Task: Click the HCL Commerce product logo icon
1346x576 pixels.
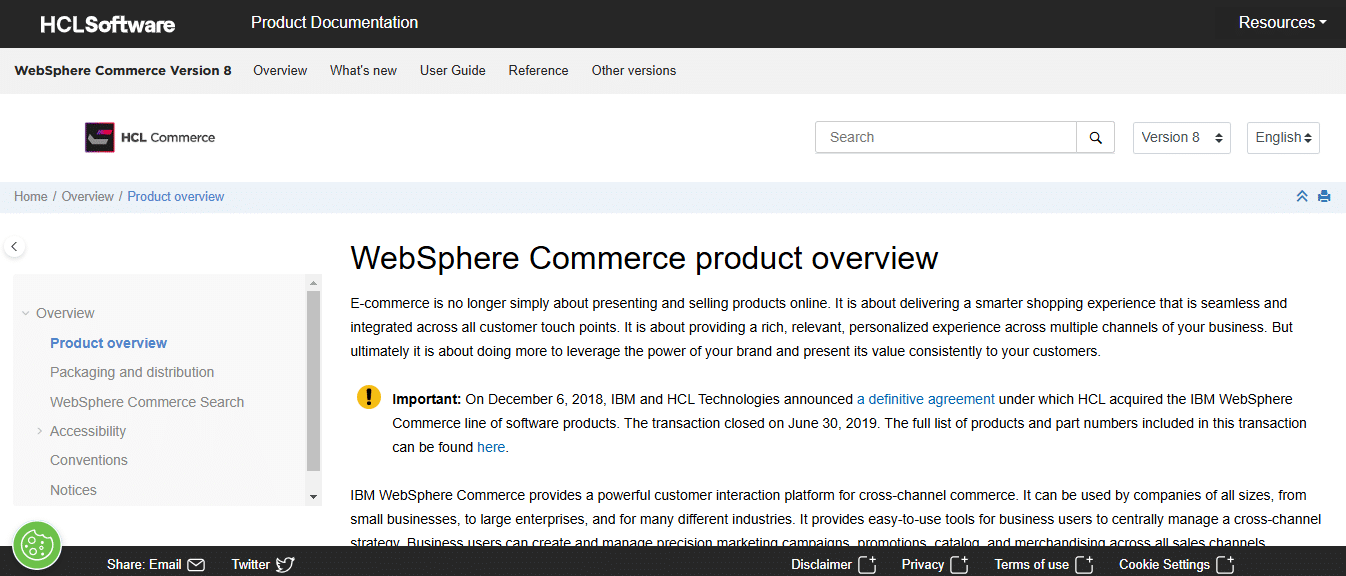Action: [x=100, y=137]
